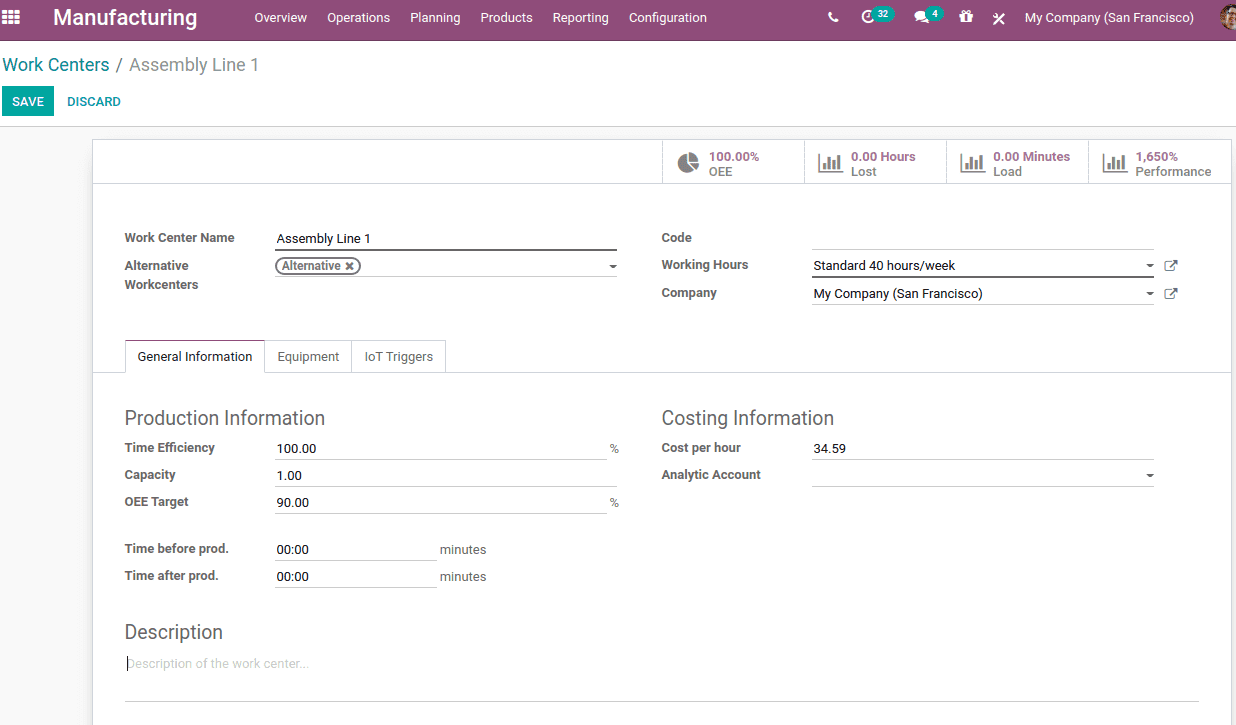Open the 0.00 Hours Lost stat button
This screenshot has height=725, width=1236.
[875, 163]
